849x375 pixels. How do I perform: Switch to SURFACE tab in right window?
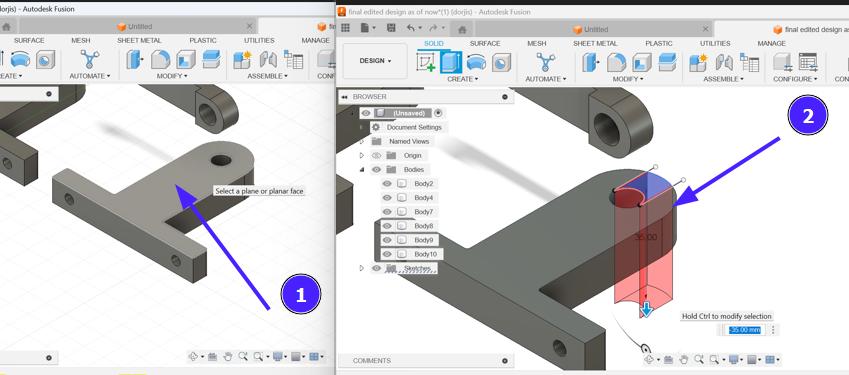click(x=485, y=43)
